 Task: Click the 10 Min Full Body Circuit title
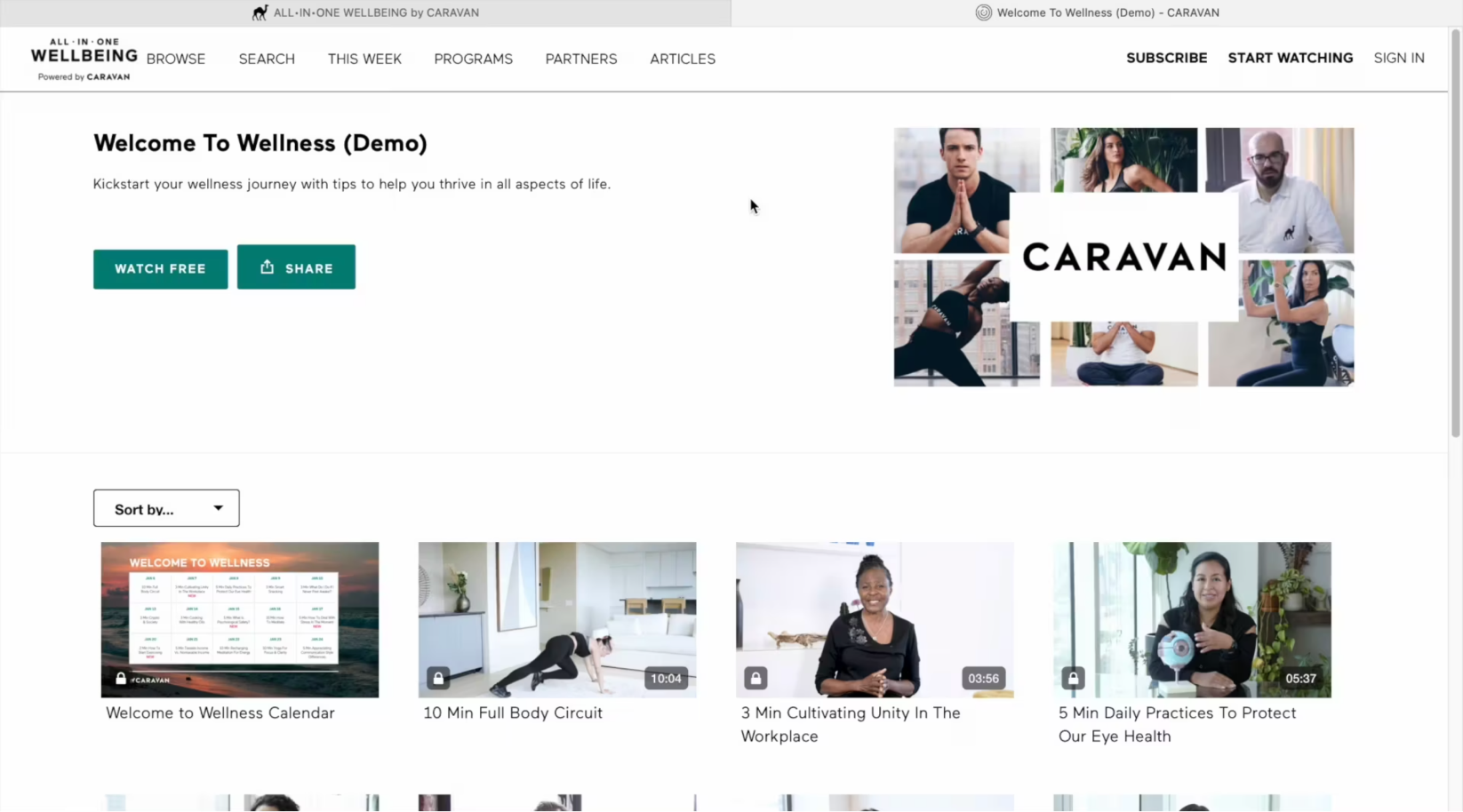click(x=513, y=712)
